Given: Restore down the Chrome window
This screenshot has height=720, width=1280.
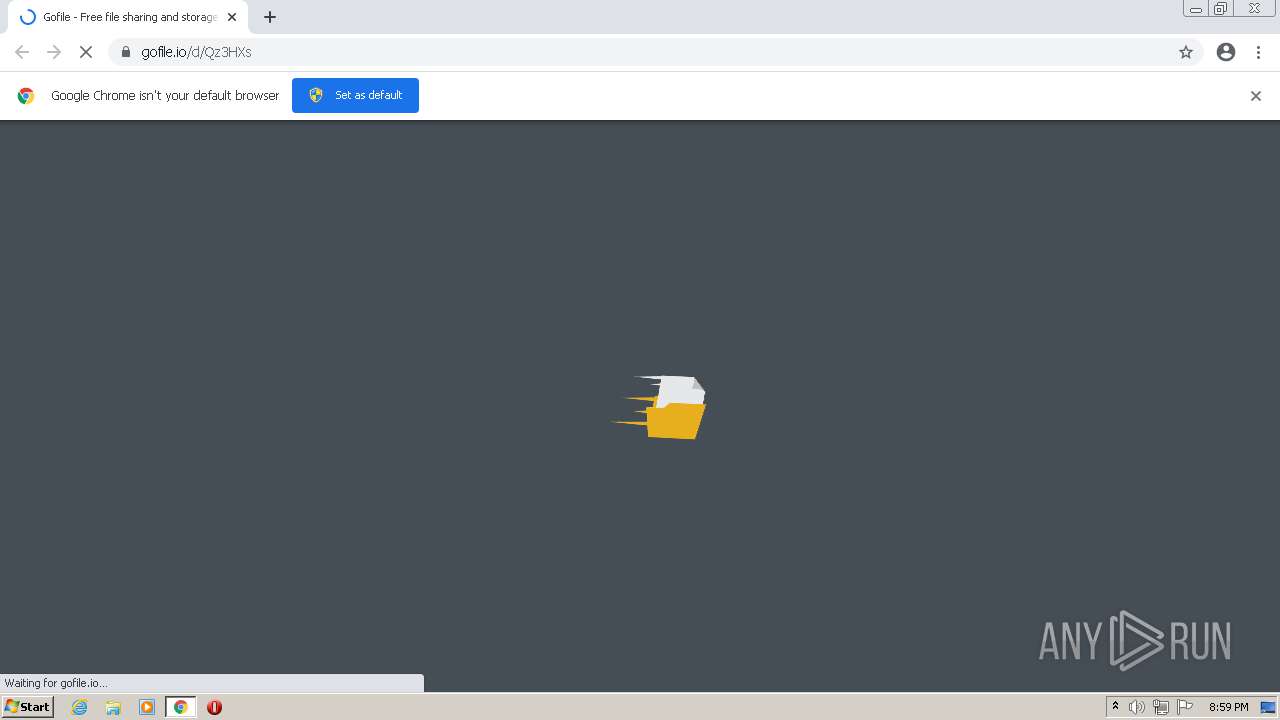Looking at the screenshot, I should [x=1221, y=9].
